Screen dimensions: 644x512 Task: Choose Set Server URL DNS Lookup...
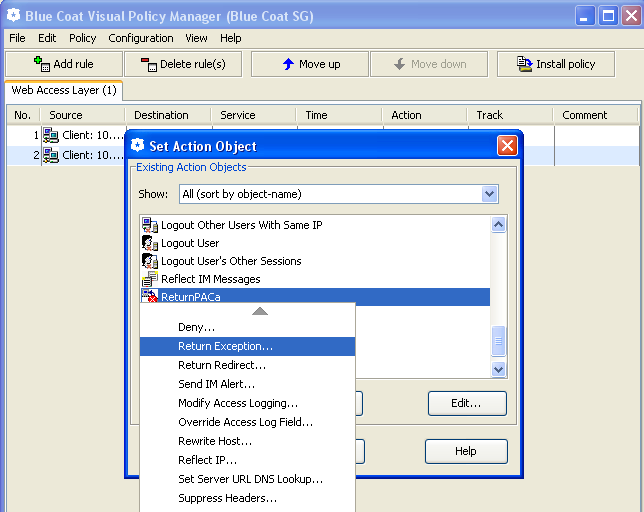[x=247, y=479]
